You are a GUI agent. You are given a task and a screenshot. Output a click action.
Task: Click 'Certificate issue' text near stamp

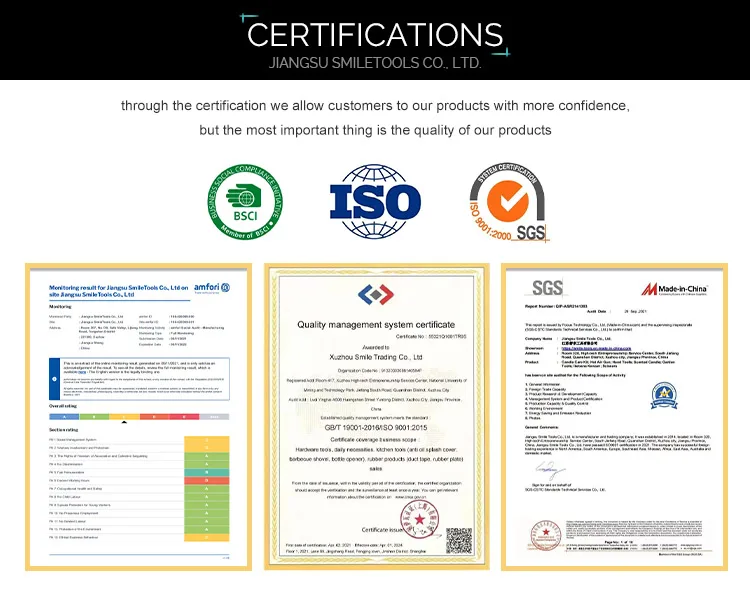(382, 530)
